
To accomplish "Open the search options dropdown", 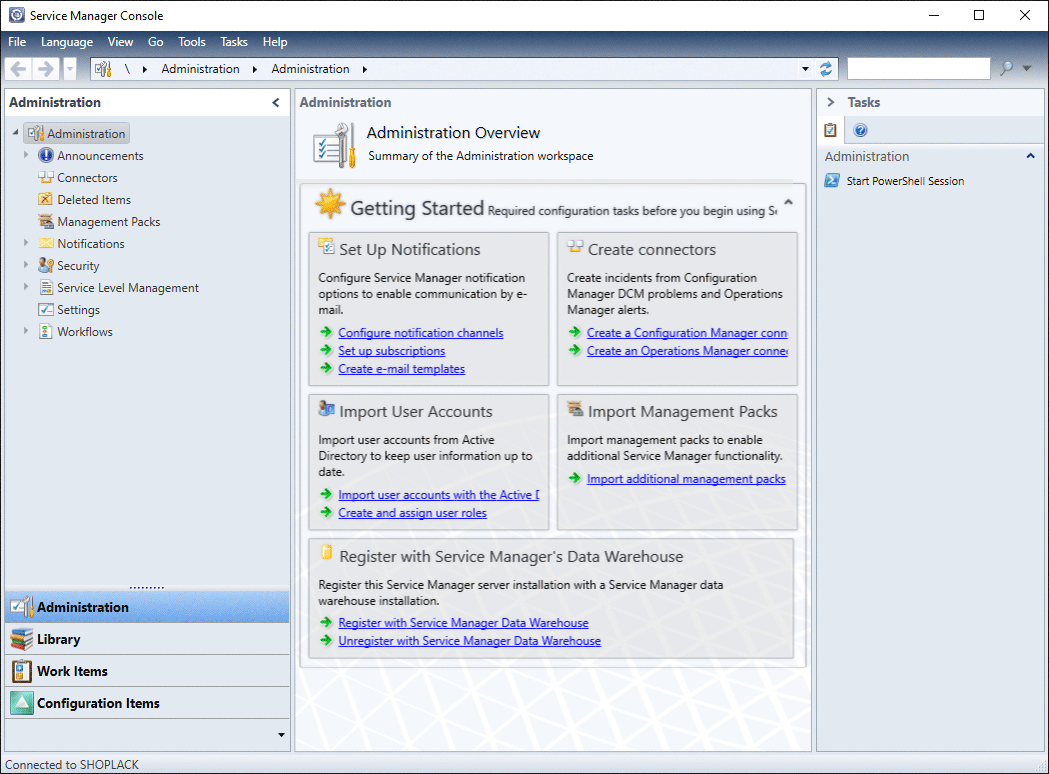I will tap(1027, 68).
